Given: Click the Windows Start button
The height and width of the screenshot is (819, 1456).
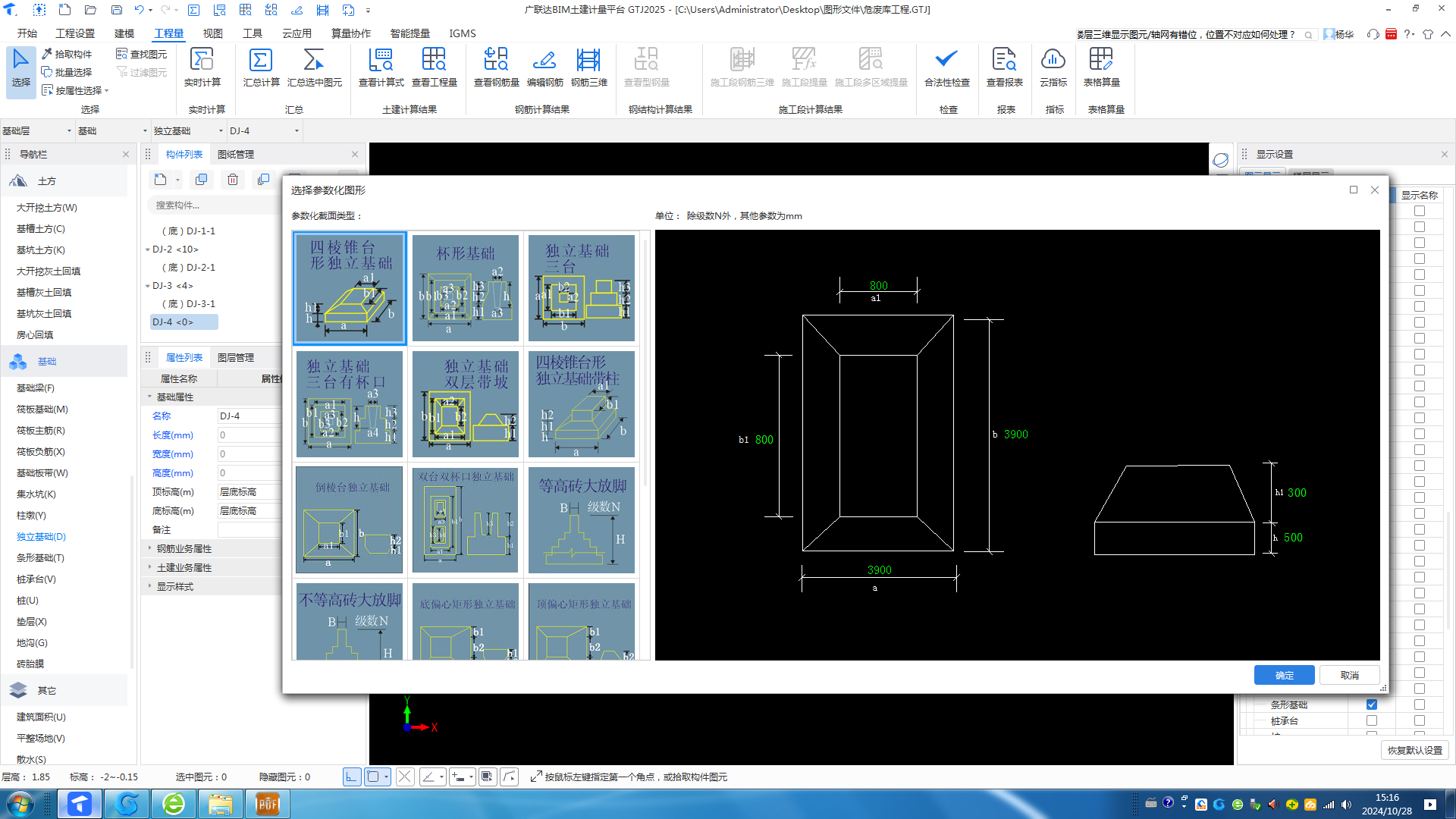Looking at the screenshot, I should coord(20,804).
